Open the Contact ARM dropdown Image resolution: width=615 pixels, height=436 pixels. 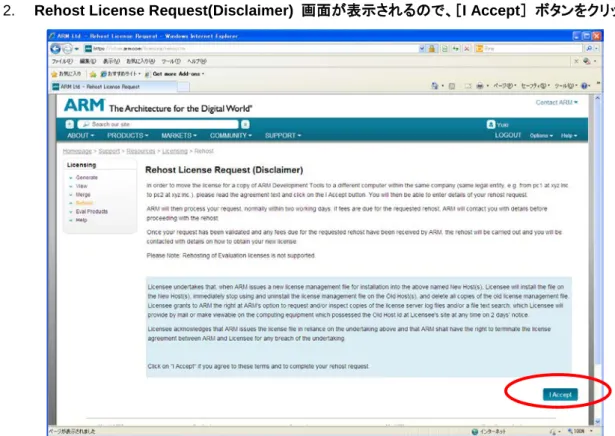pyautogui.click(x=557, y=102)
